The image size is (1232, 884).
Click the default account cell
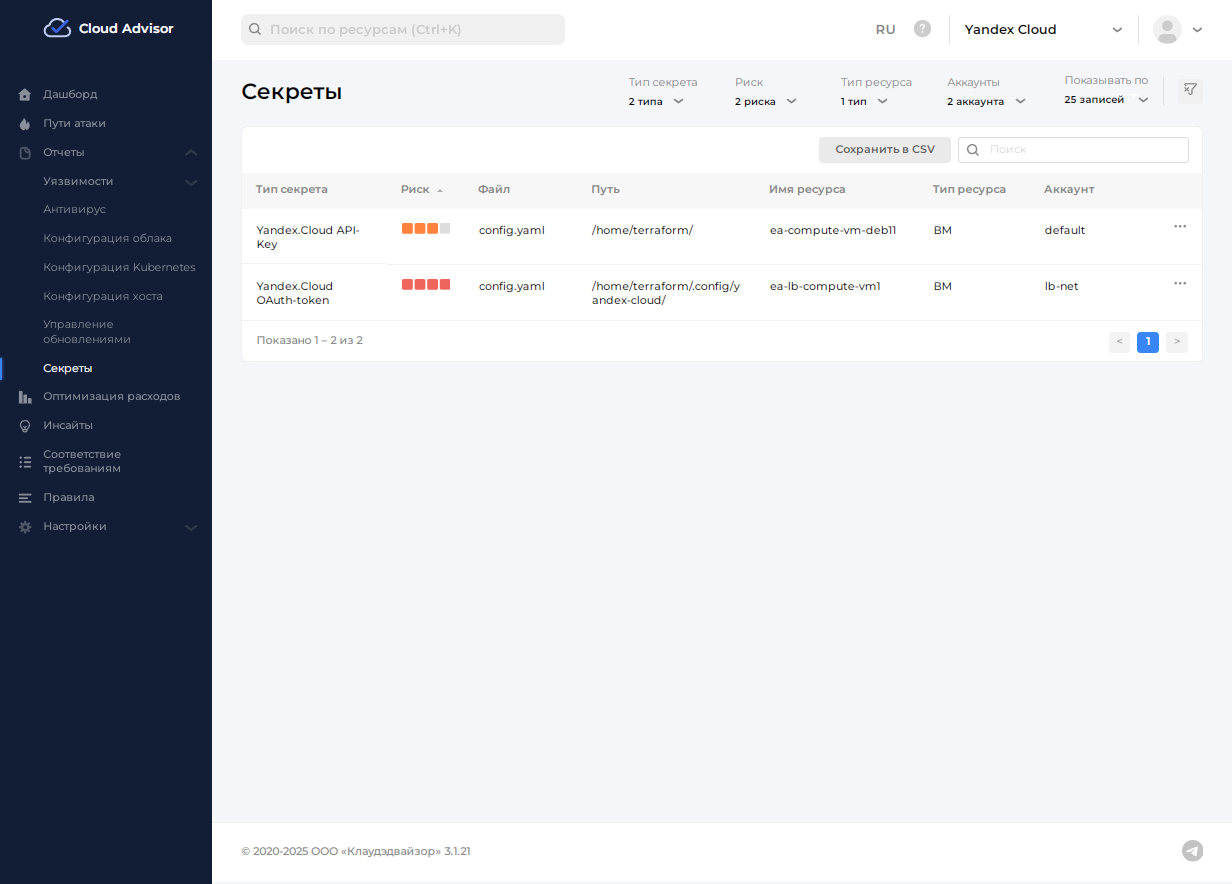click(1065, 231)
